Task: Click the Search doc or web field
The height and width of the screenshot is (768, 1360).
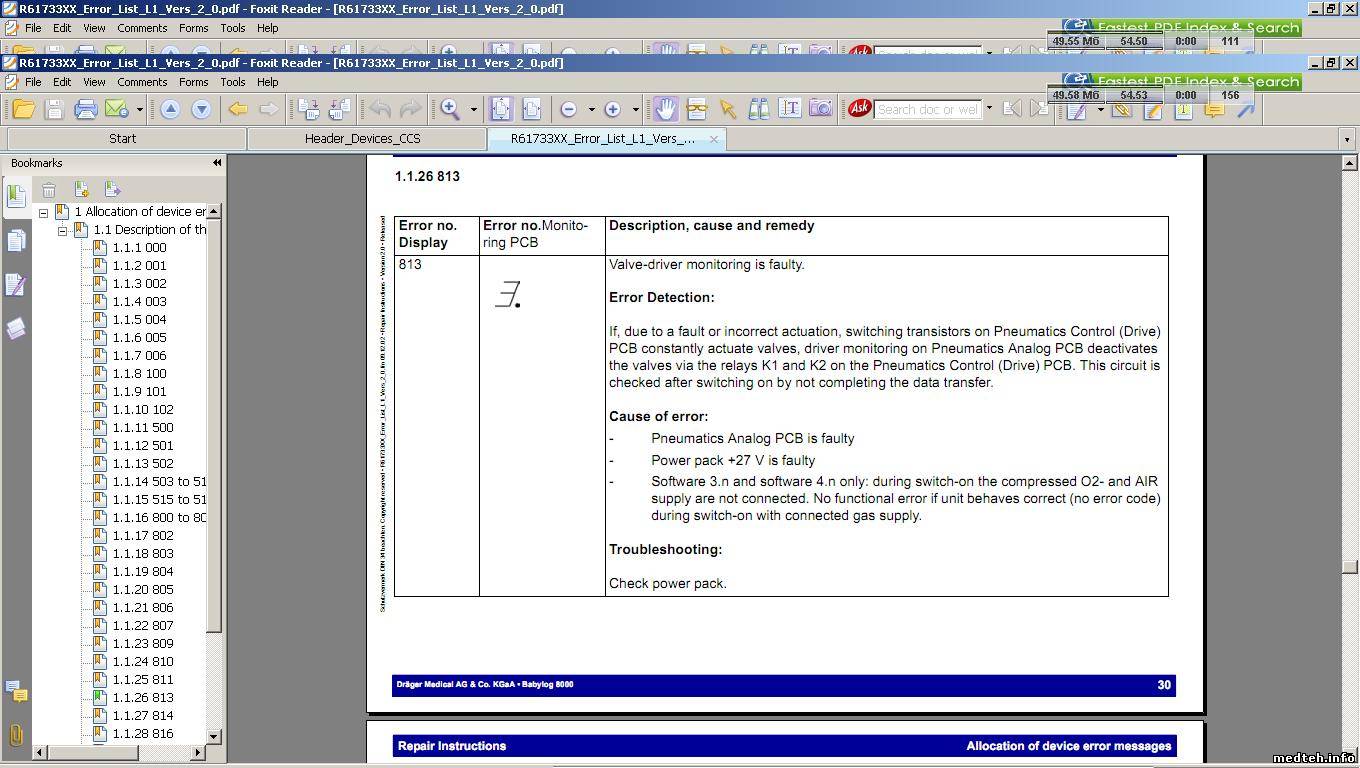Action: click(927, 109)
